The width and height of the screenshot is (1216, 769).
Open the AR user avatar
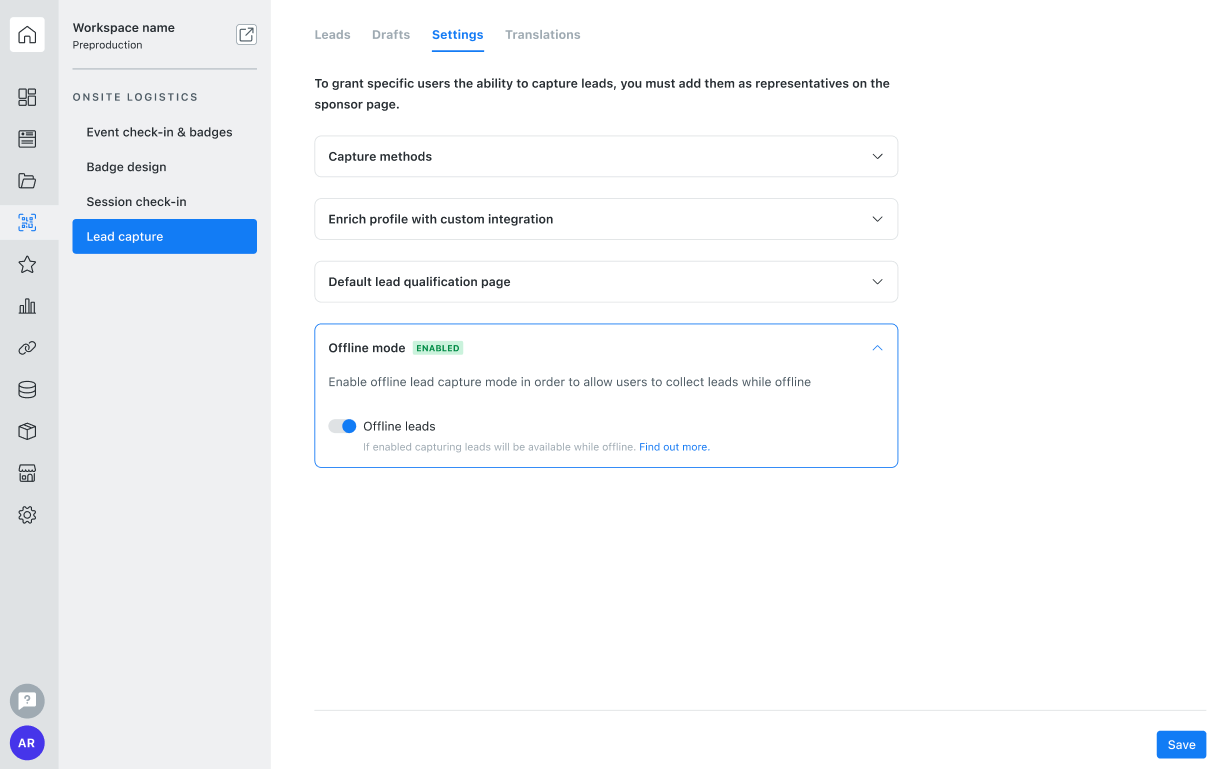(27, 743)
